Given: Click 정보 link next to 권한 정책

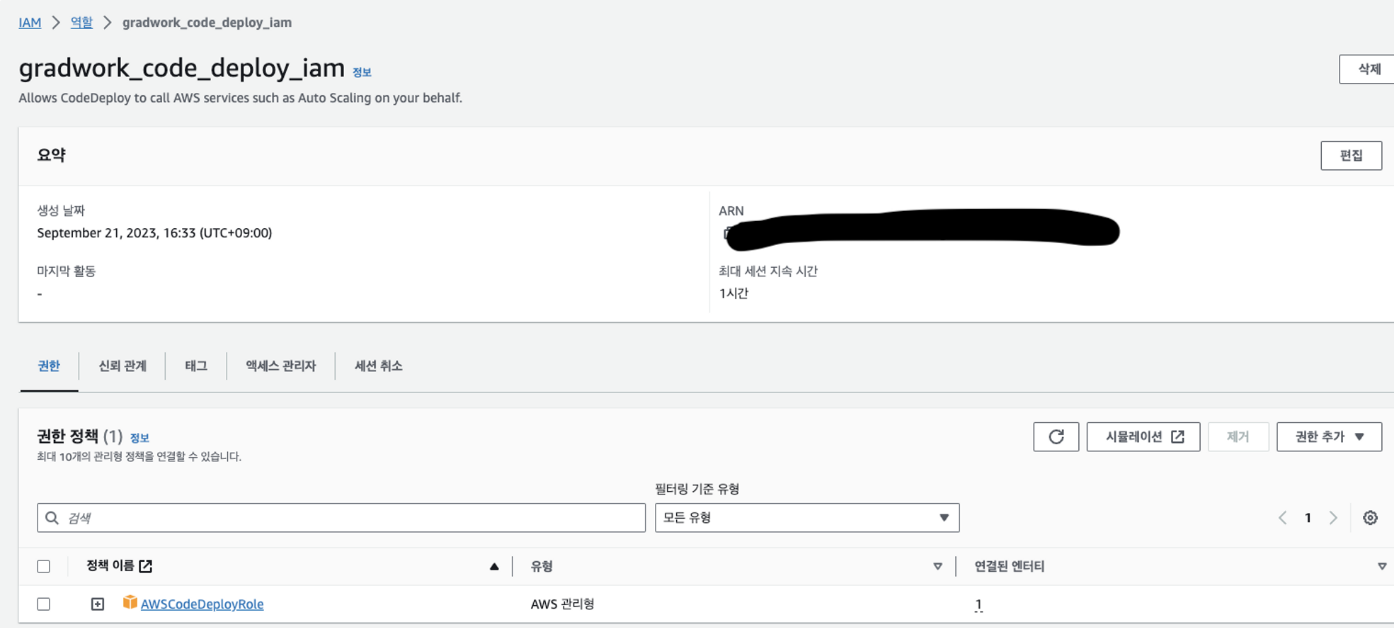Looking at the screenshot, I should point(139,438).
